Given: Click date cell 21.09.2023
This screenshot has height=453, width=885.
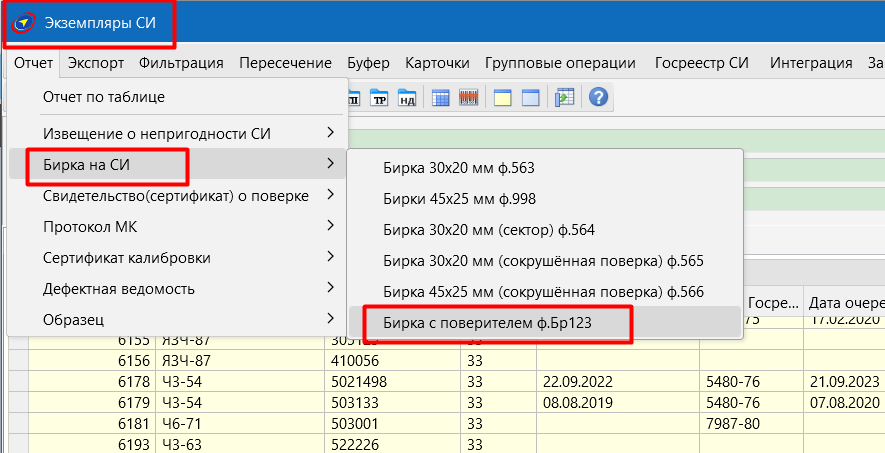Looking at the screenshot, I should tap(845, 382).
